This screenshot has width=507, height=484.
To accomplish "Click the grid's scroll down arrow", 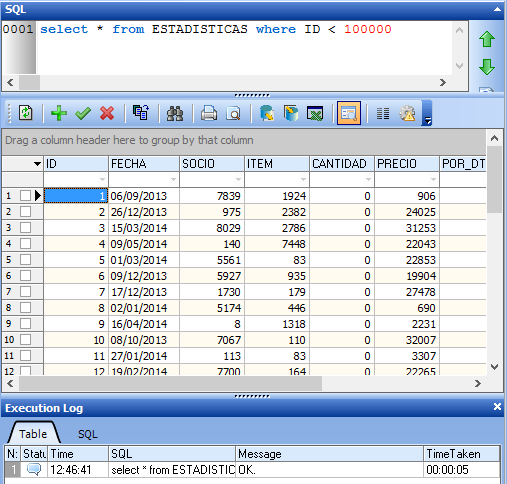I will point(494,367).
